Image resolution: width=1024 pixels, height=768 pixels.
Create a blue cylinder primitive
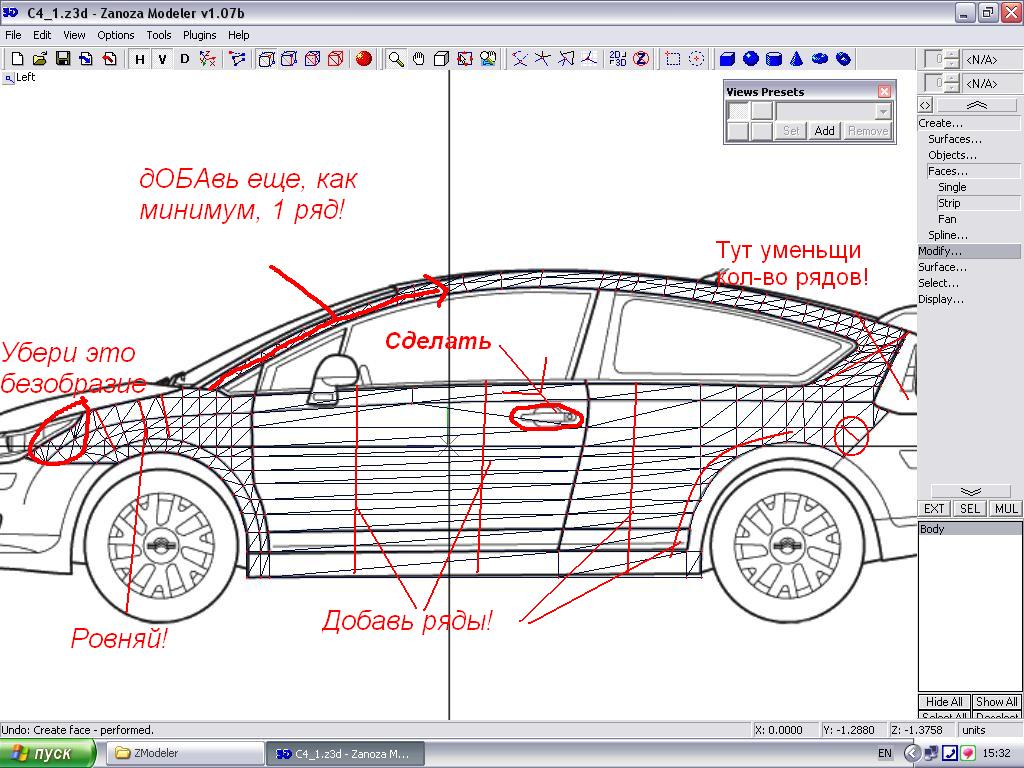click(x=774, y=59)
